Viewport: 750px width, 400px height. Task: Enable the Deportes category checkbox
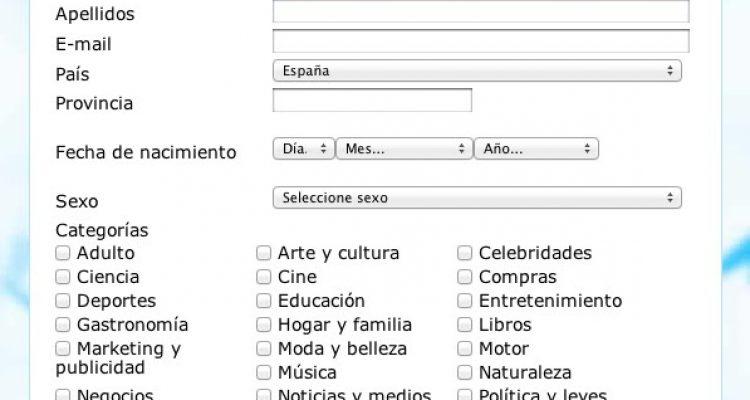click(63, 301)
